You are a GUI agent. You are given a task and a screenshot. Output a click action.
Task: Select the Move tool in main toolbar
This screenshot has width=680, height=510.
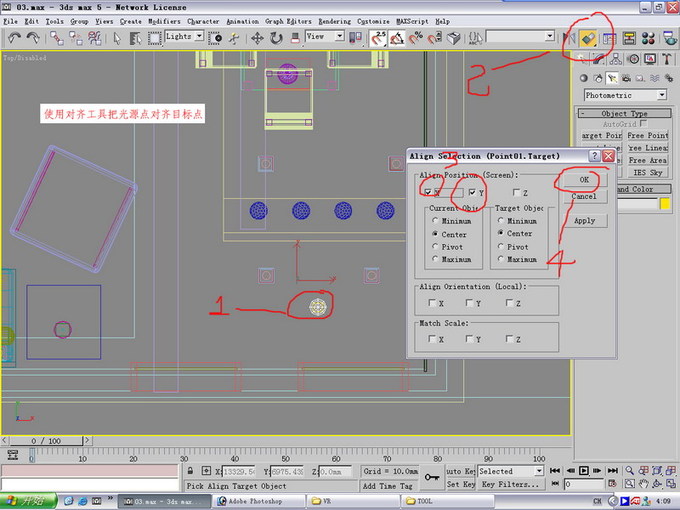(x=257, y=37)
